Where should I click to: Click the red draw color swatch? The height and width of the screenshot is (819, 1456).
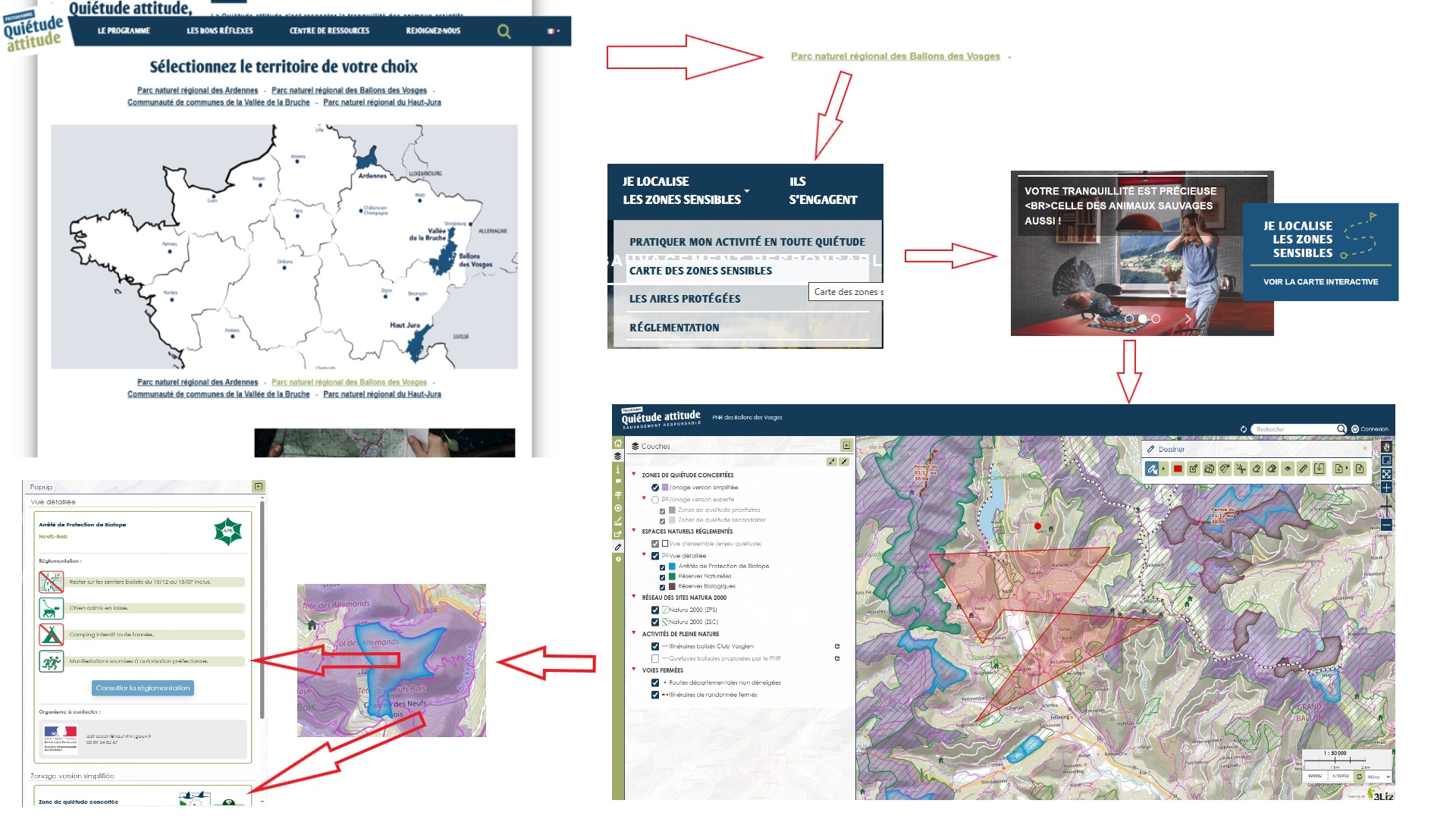point(1178,469)
